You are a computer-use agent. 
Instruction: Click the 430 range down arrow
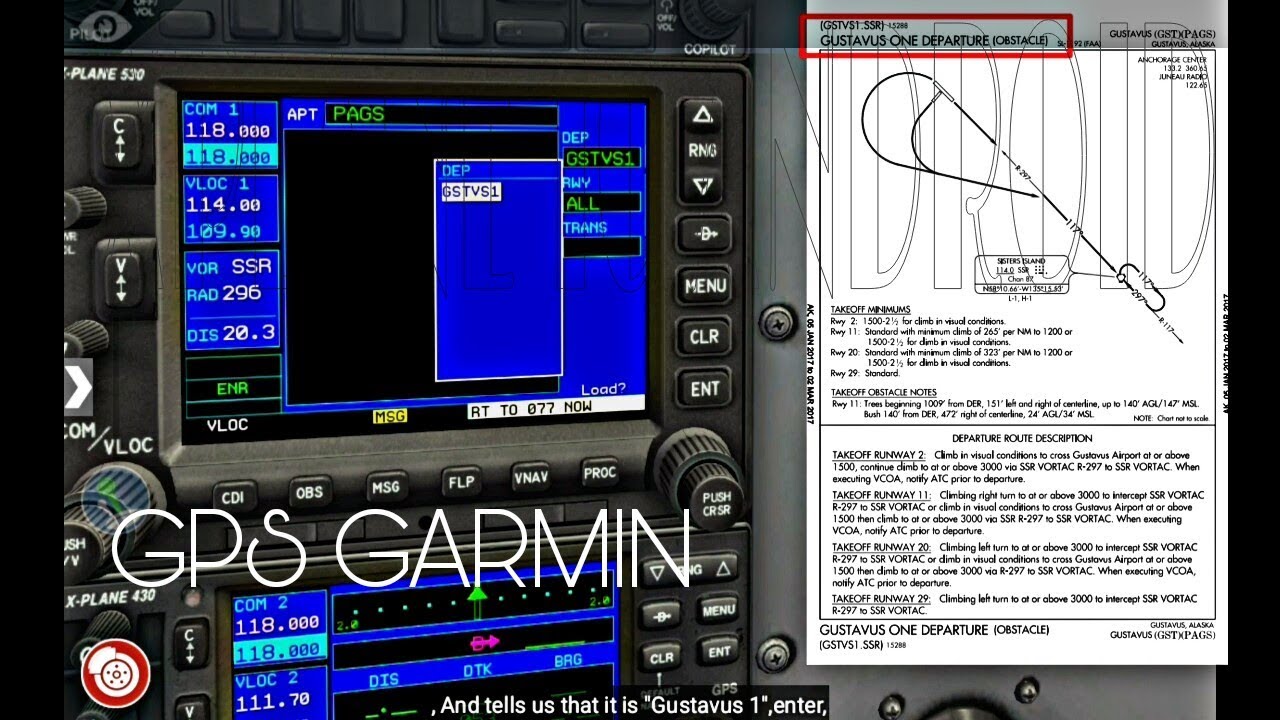point(658,573)
